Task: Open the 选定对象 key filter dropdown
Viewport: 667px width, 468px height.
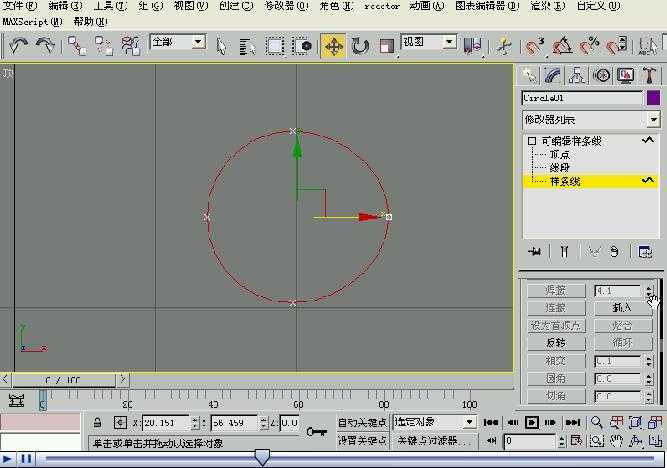Action: 434,422
